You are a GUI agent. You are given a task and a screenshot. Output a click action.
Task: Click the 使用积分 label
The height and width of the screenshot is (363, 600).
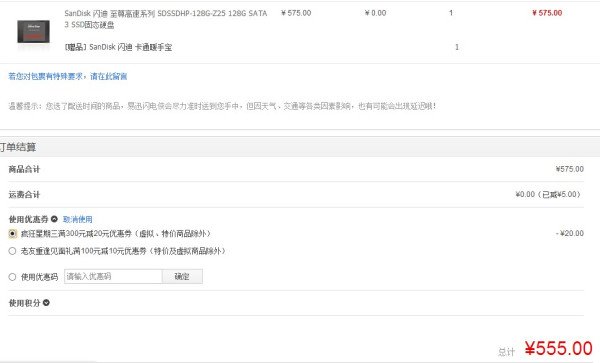pyautogui.click(x=24, y=303)
